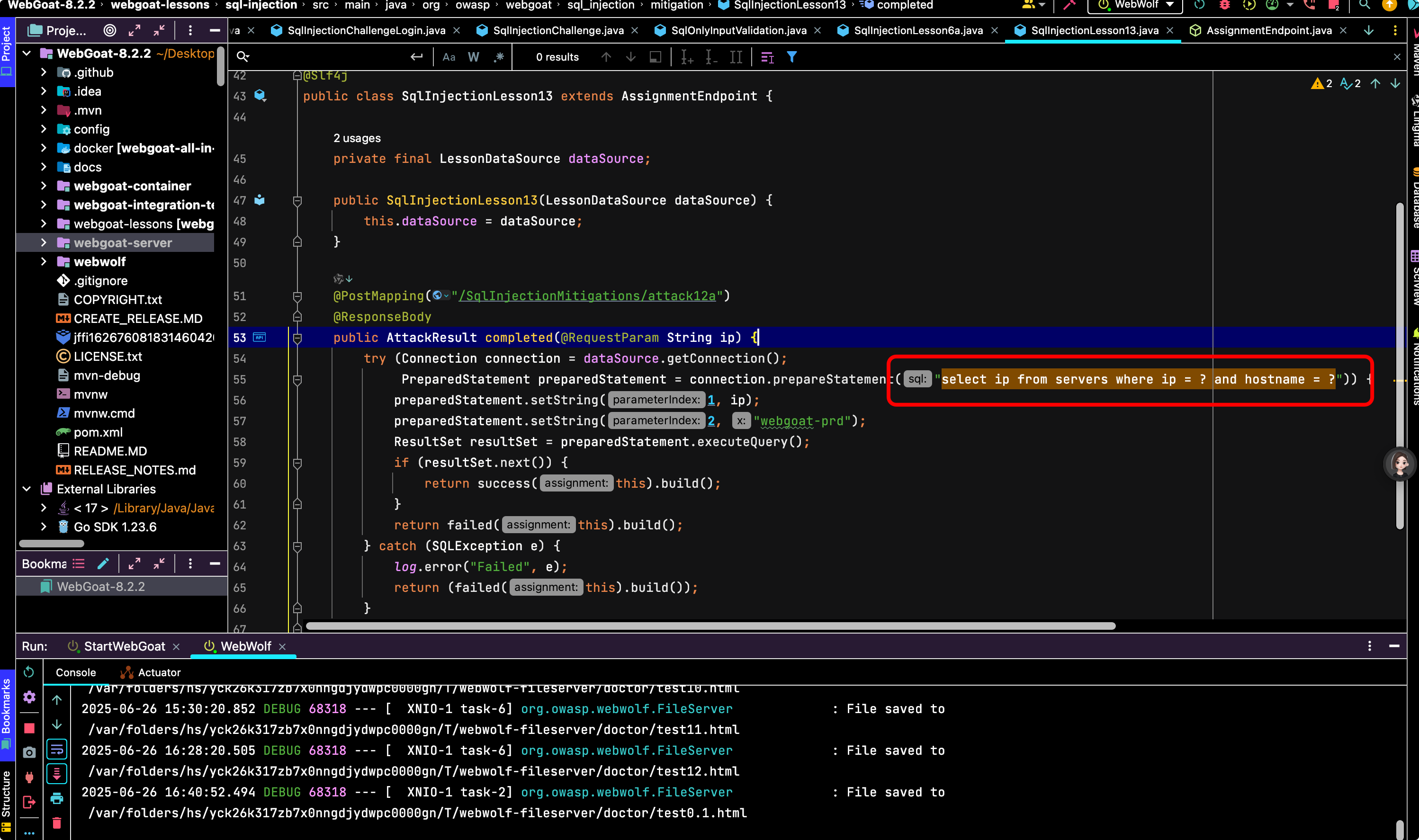Collapse all in the Project panel
The width and height of the screenshot is (1419, 840).
[159, 31]
